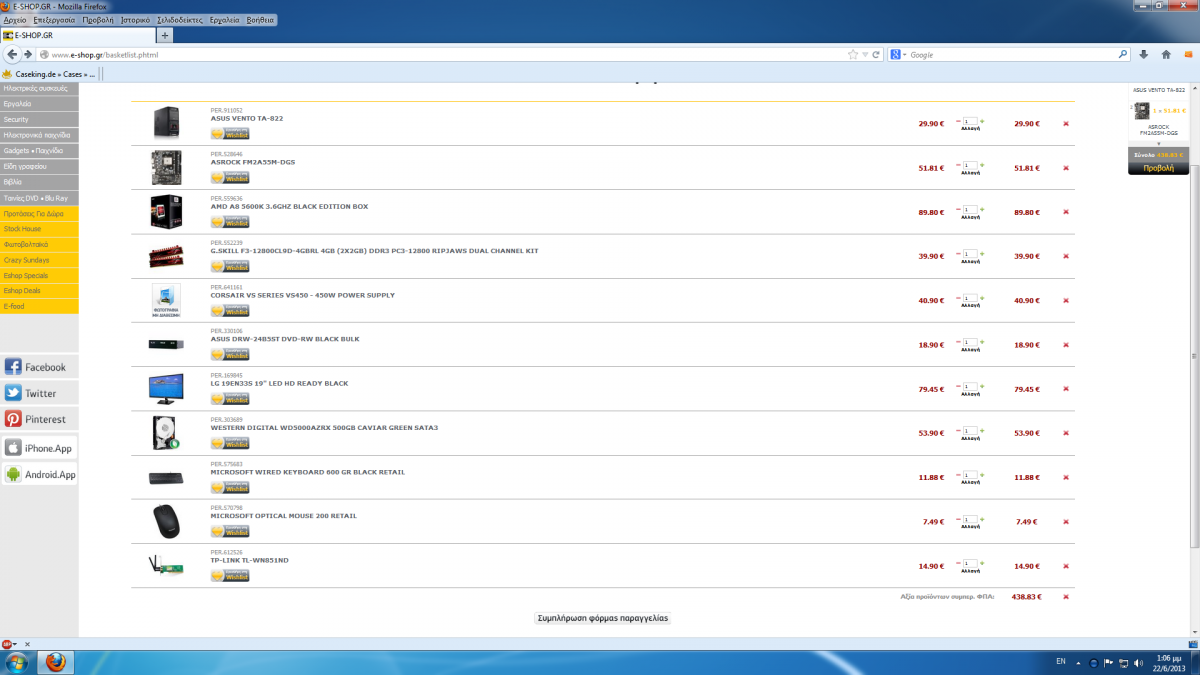Click Προβολή button in mini-cart
This screenshot has width=1200, height=675.
pos(1158,168)
